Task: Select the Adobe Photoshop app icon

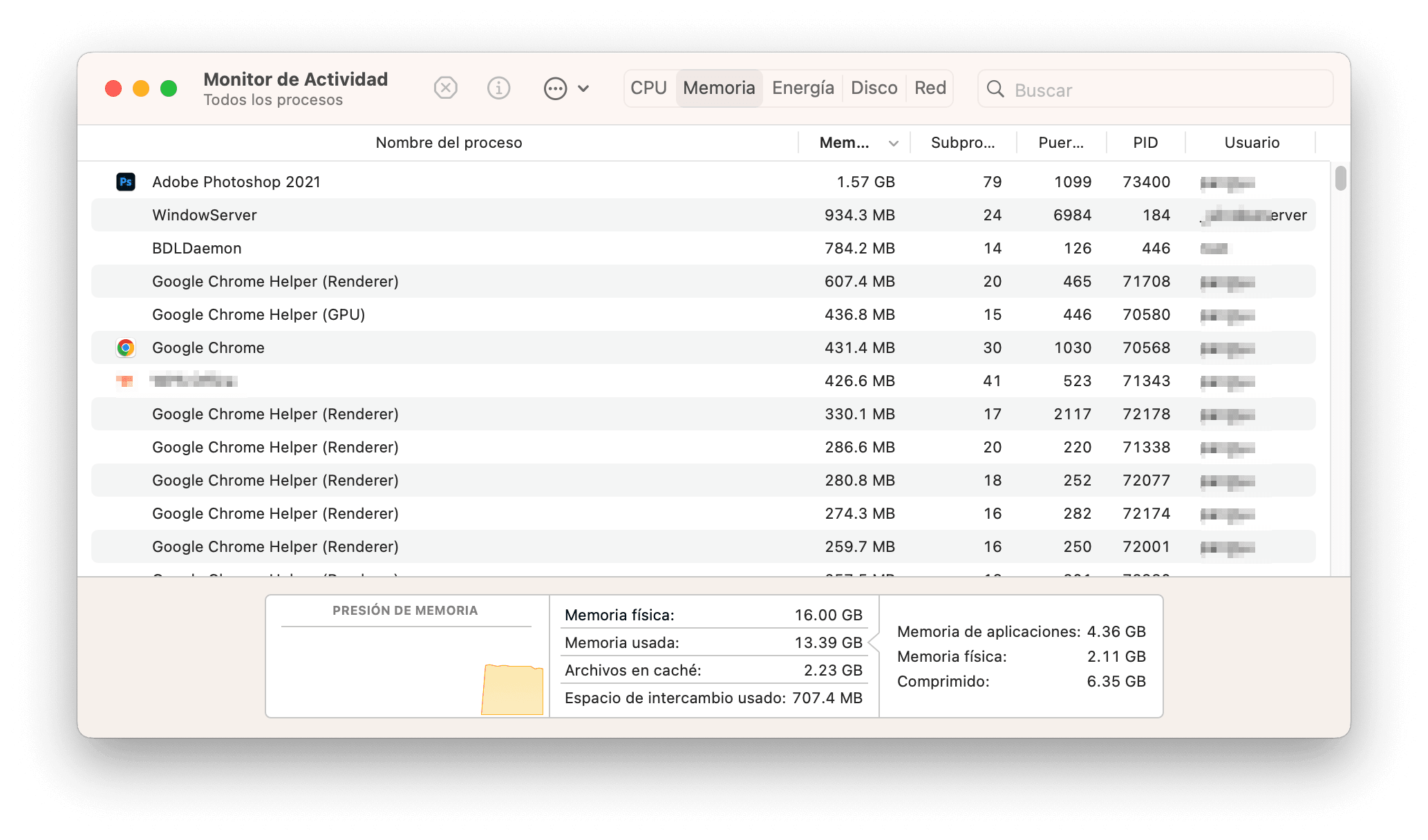Action: pyautogui.click(x=125, y=182)
